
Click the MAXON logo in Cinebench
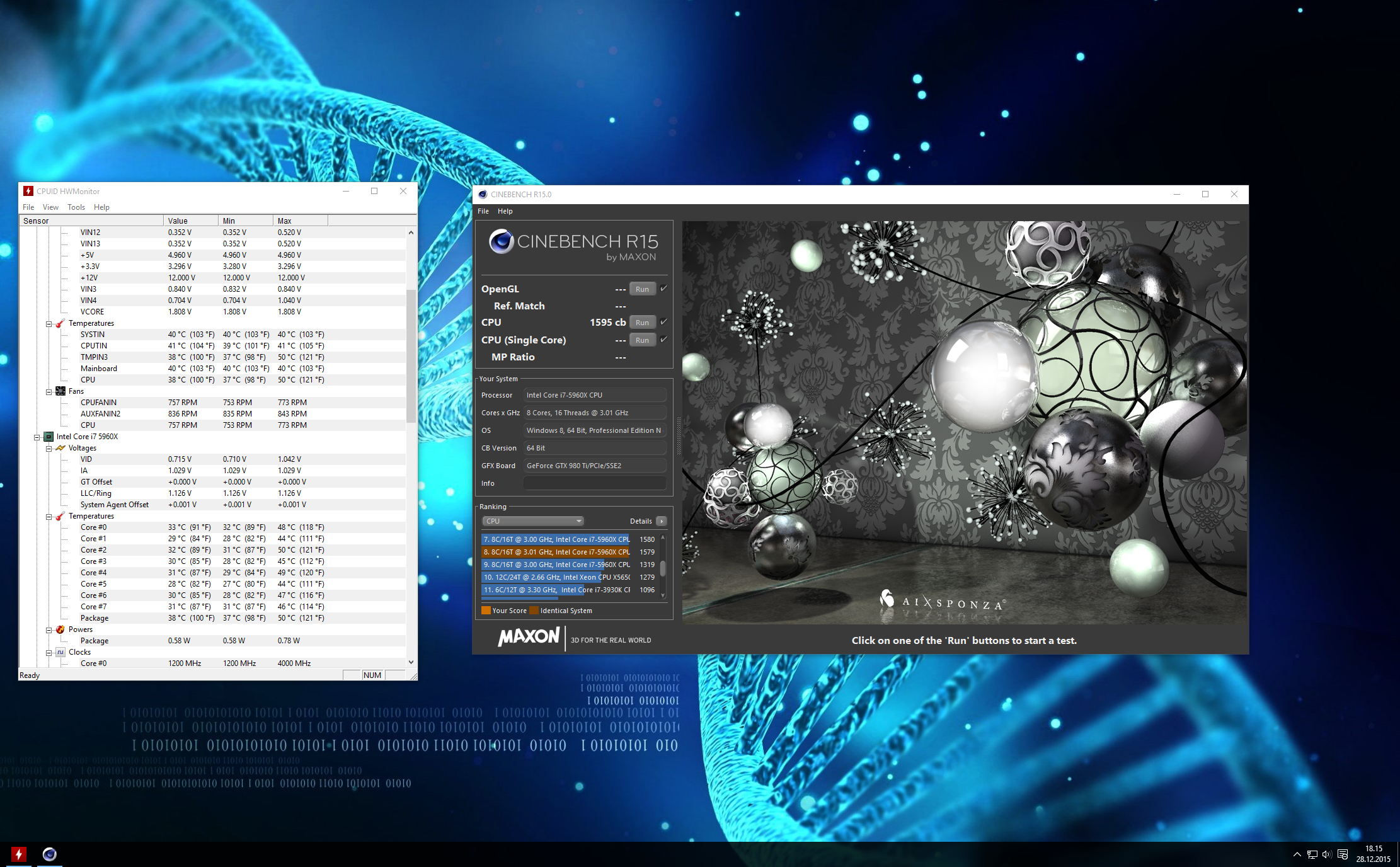click(x=529, y=637)
